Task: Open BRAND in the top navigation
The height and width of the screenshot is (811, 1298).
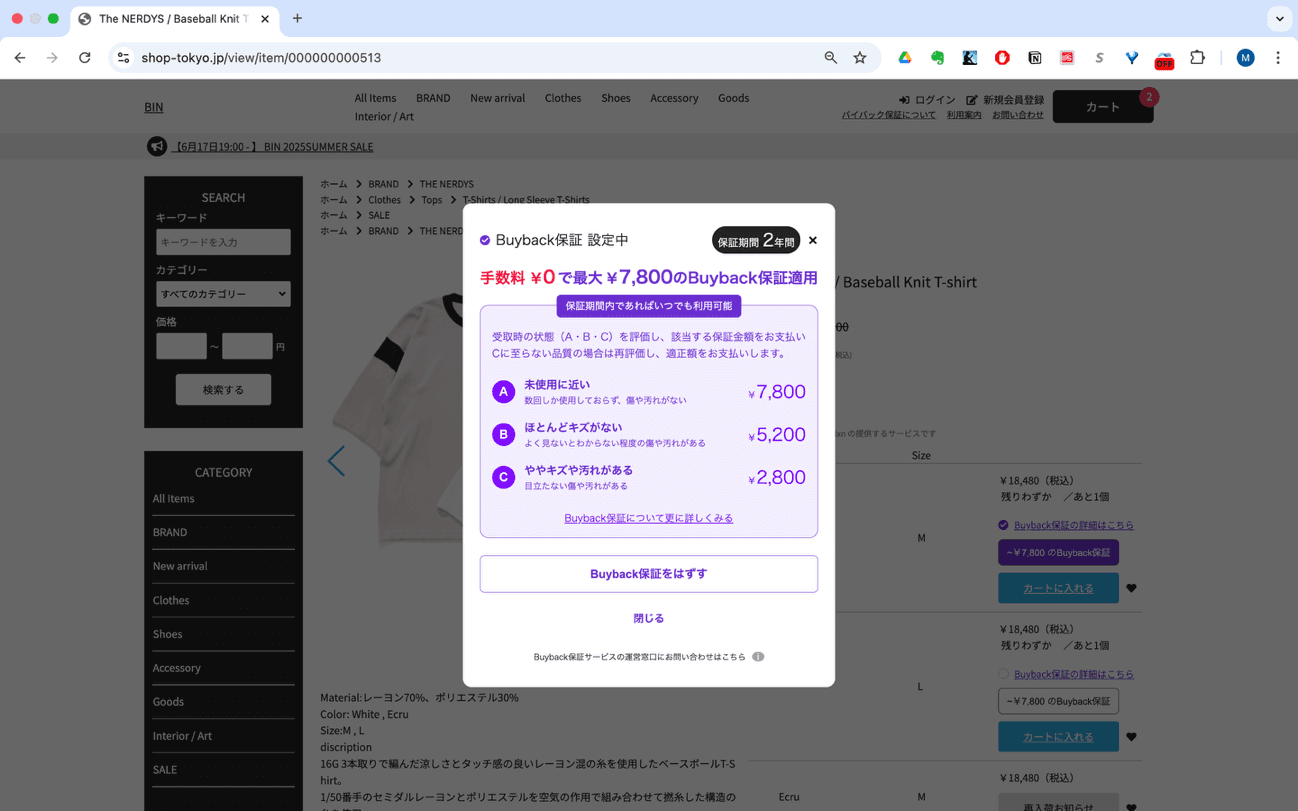Action: point(433,98)
